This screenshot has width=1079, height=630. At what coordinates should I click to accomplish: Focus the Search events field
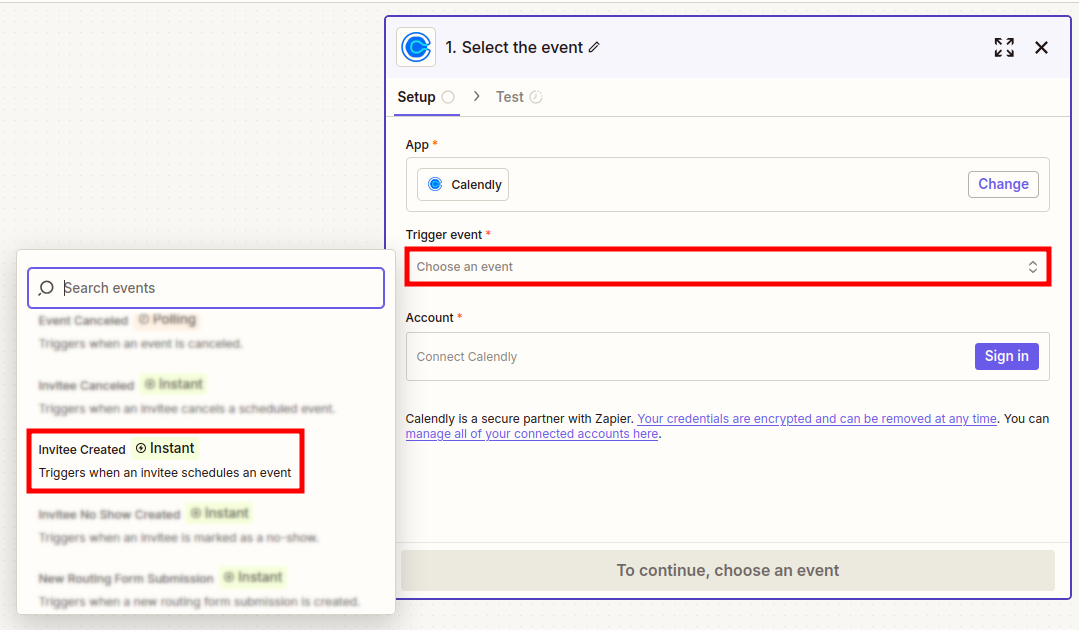click(206, 287)
